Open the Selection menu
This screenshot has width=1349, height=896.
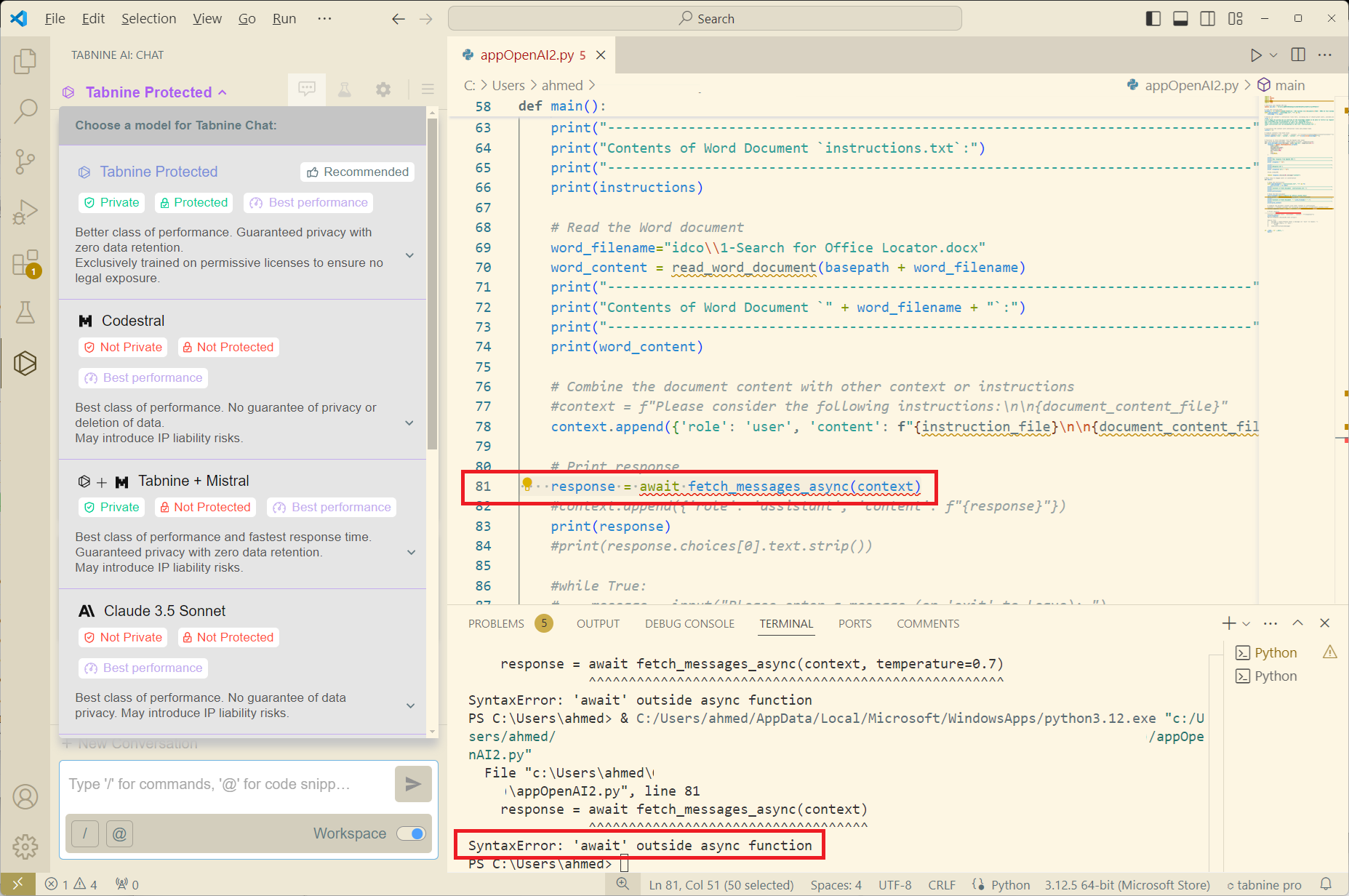pyautogui.click(x=148, y=19)
